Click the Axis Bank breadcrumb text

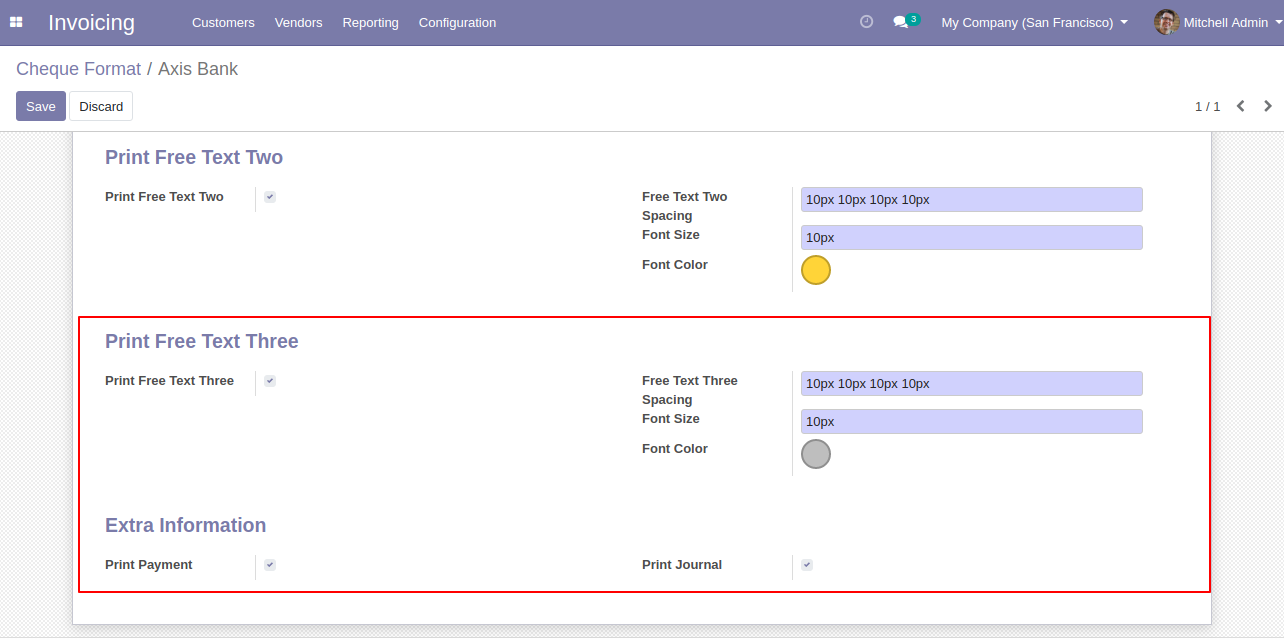198,69
